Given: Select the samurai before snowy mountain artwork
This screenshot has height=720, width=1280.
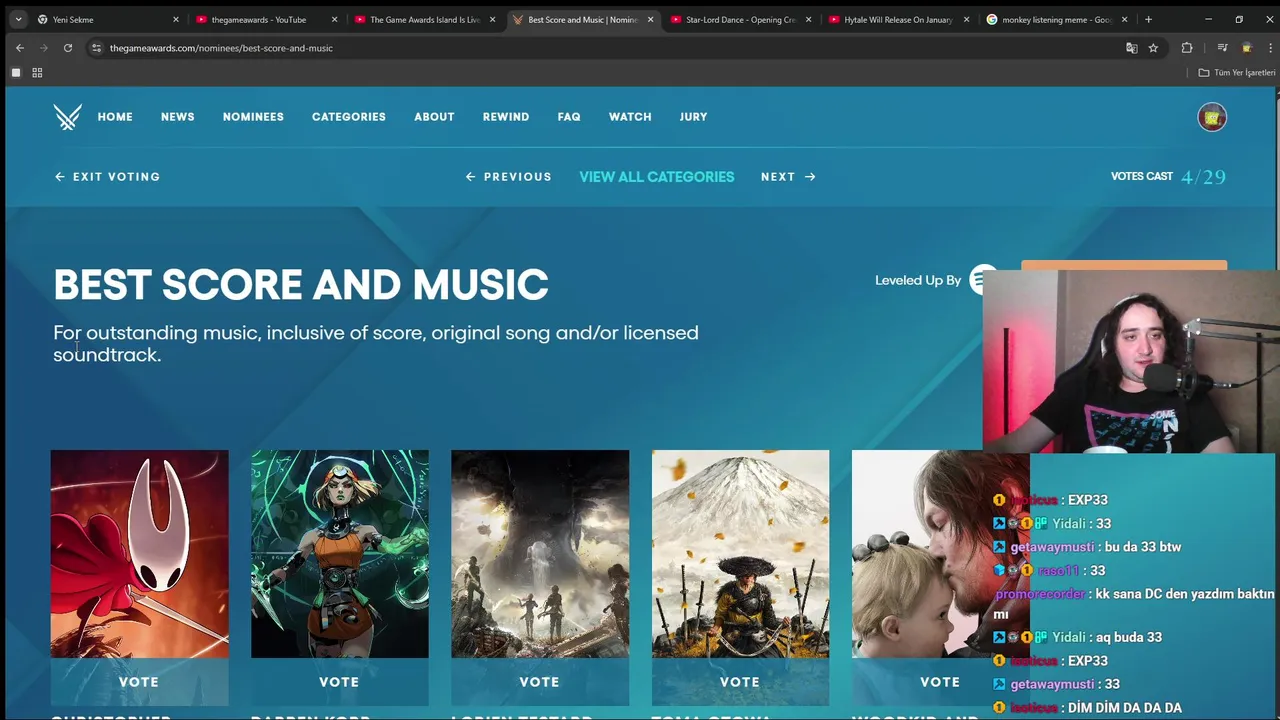Looking at the screenshot, I should click(740, 554).
